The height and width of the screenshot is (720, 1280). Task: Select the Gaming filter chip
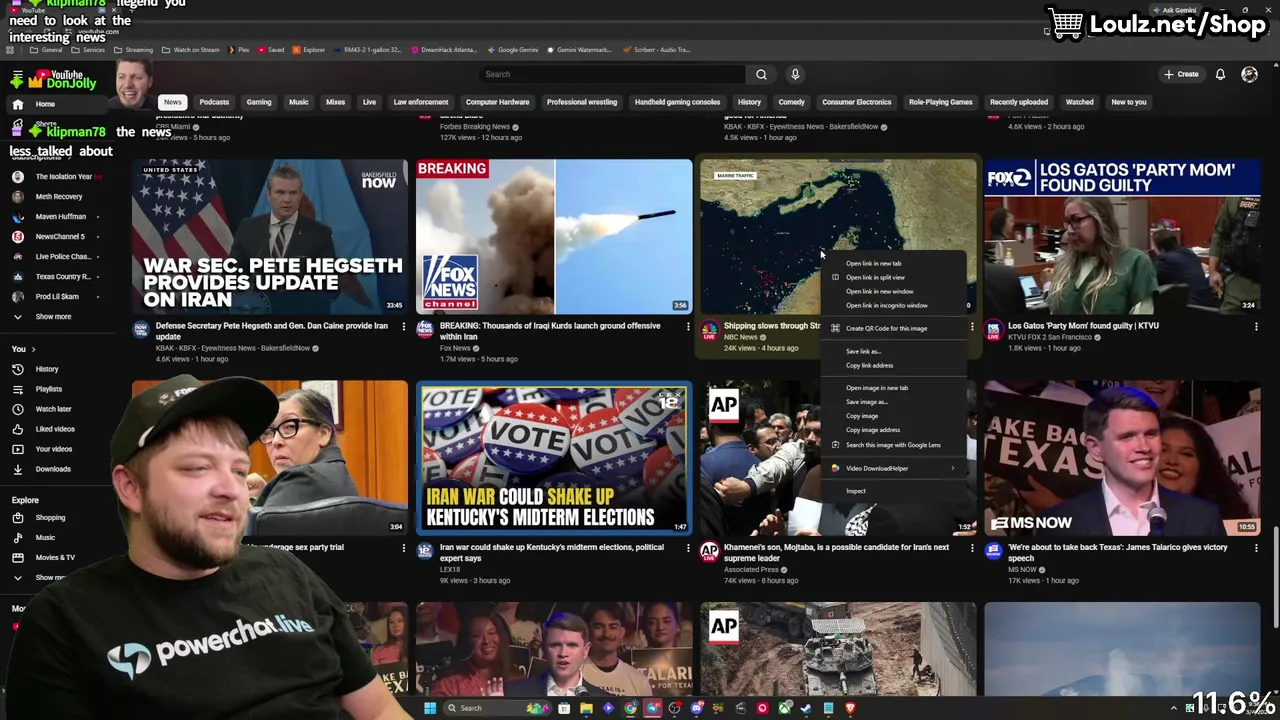tap(259, 102)
